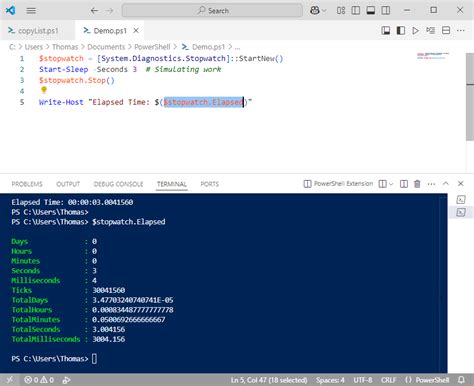Viewport: 474px width, 386px height.
Task: Click the debug icon in the status bar
Action: click(x=66, y=380)
